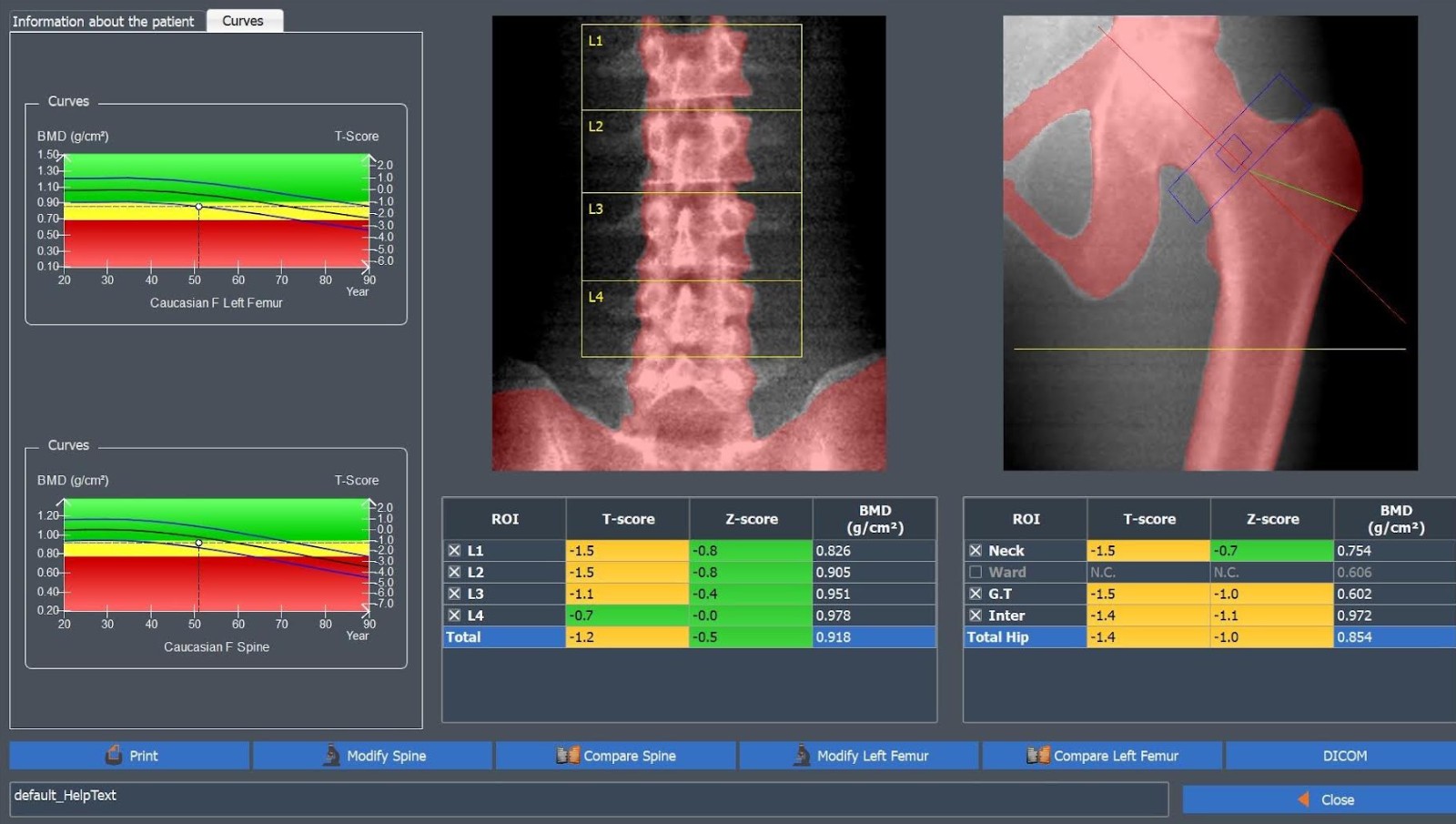Uncheck the Neck ROI checkbox
Screen dimensions: 1456x824
[x=976, y=550]
